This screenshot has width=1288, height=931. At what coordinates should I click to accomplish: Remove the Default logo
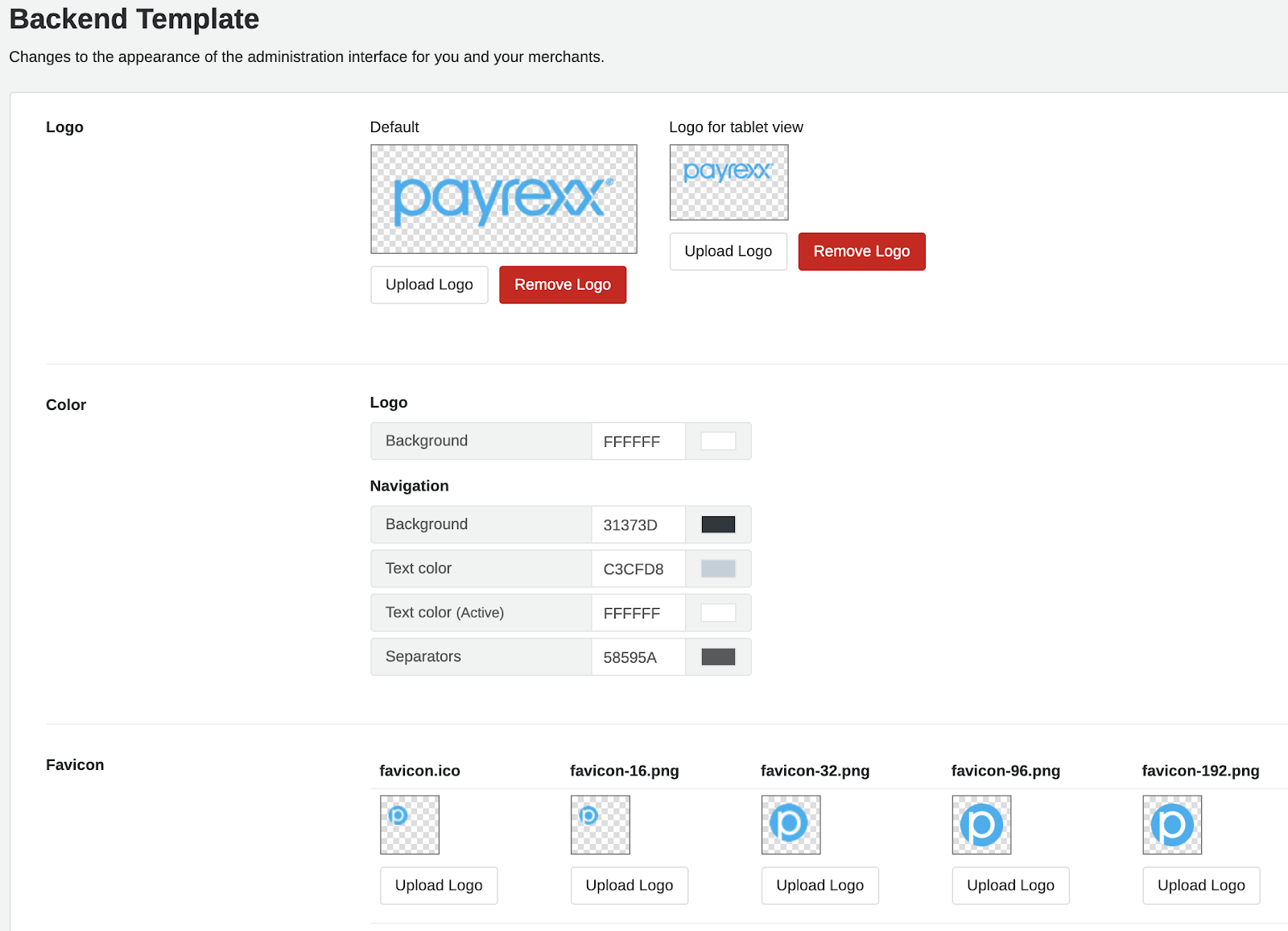pos(563,284)
